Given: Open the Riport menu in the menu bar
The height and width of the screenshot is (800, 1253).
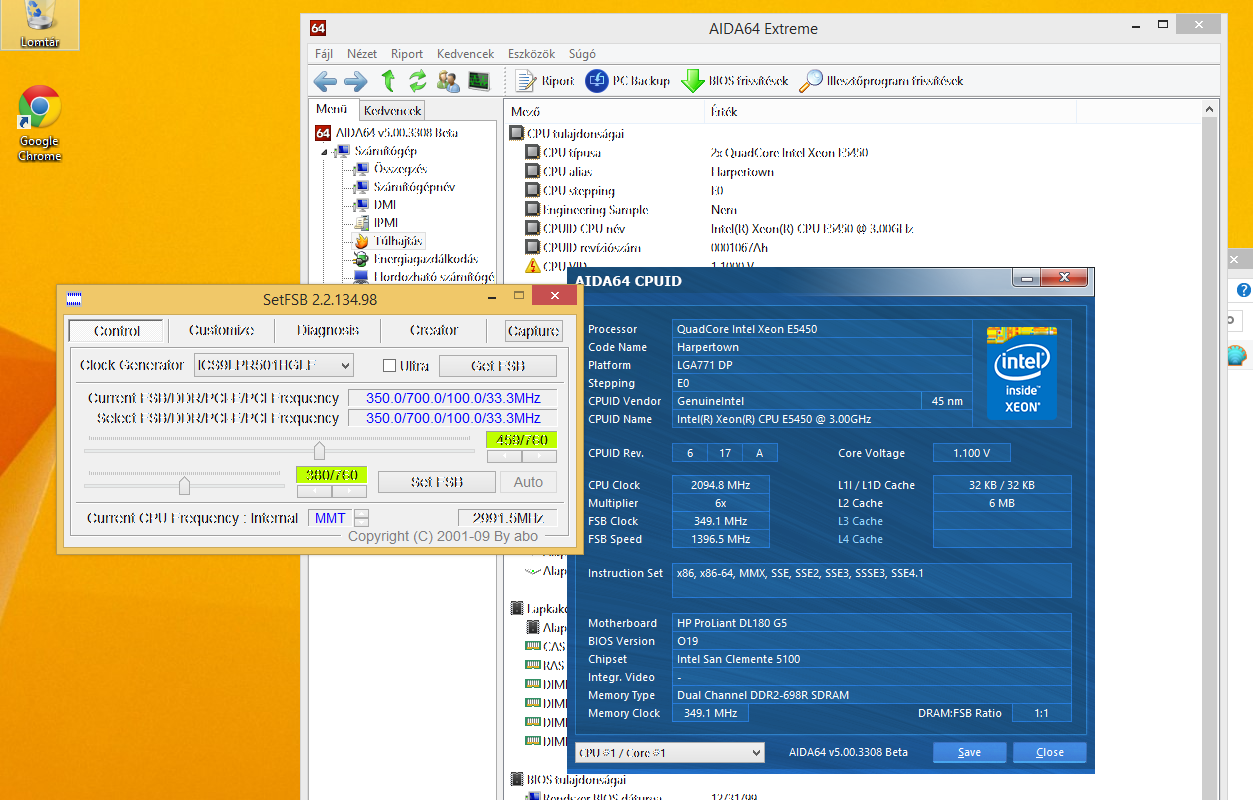Looking at the screenshot, I should [407, 54].
